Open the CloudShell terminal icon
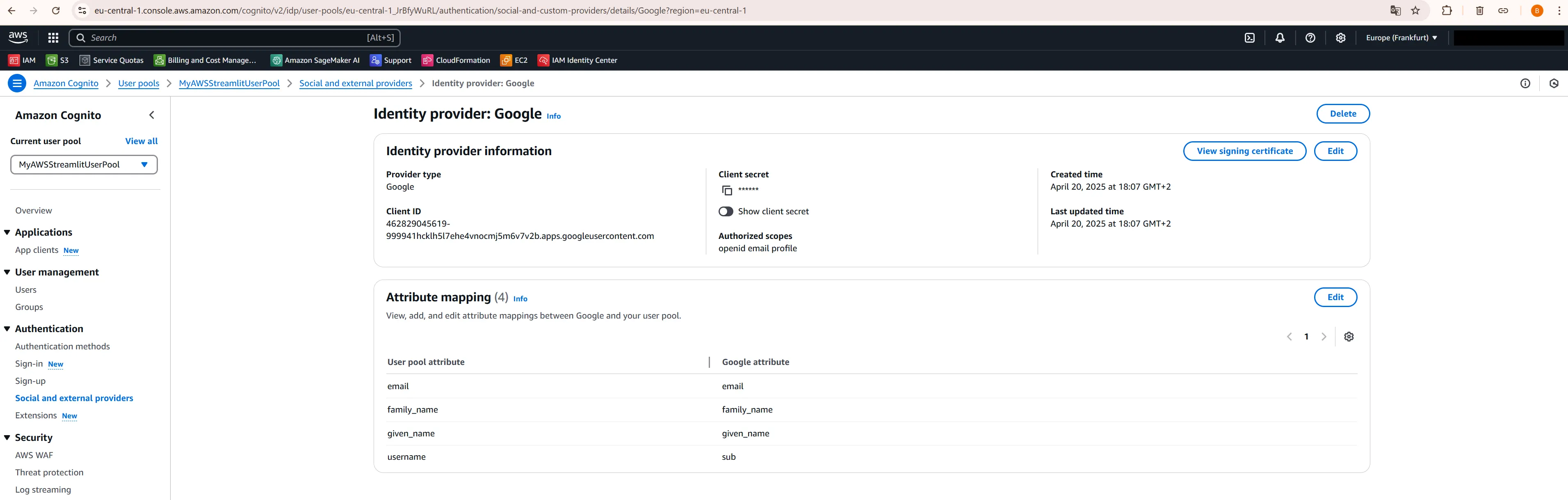The height and width of the screenshot is (500, 1568). 1250,37
